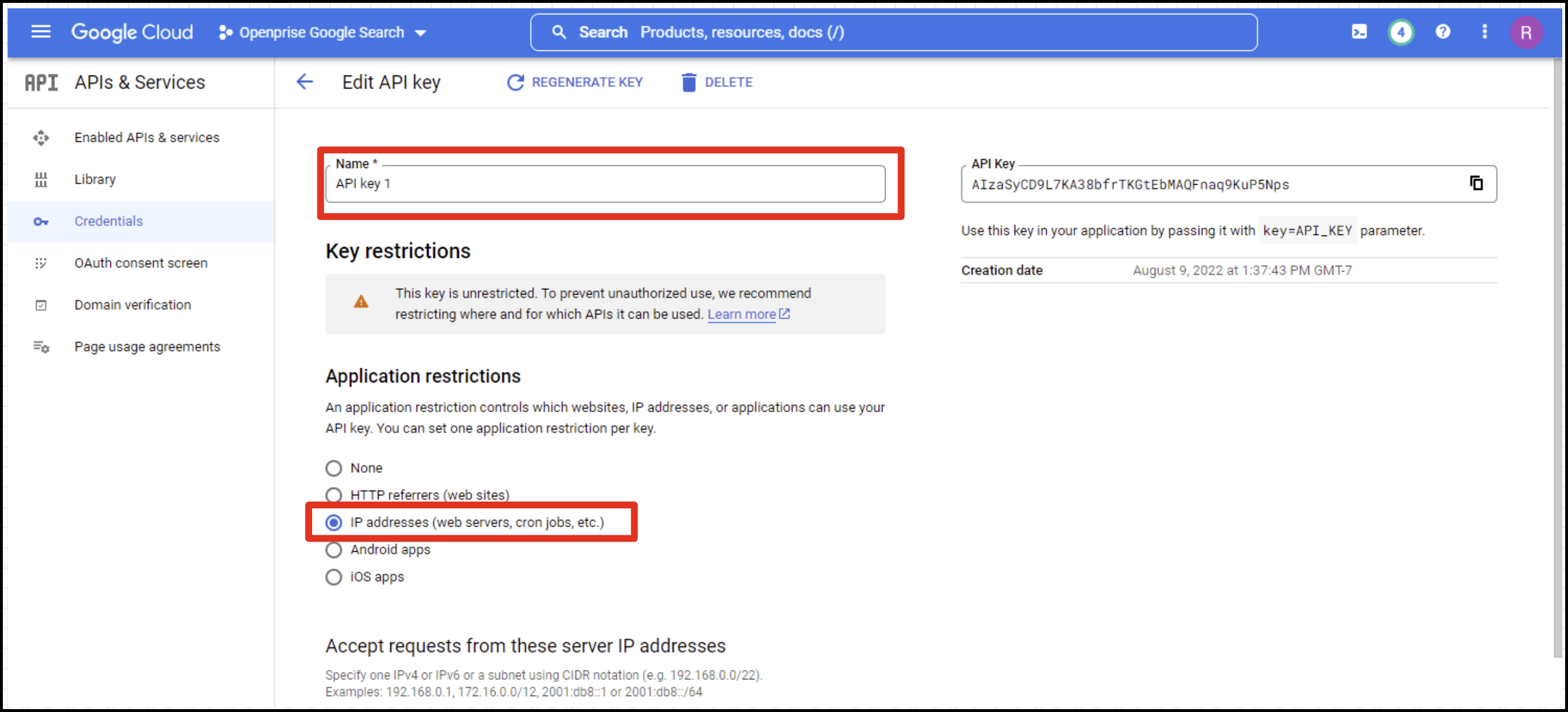Click the Enabled APIs & services icon

41,138
